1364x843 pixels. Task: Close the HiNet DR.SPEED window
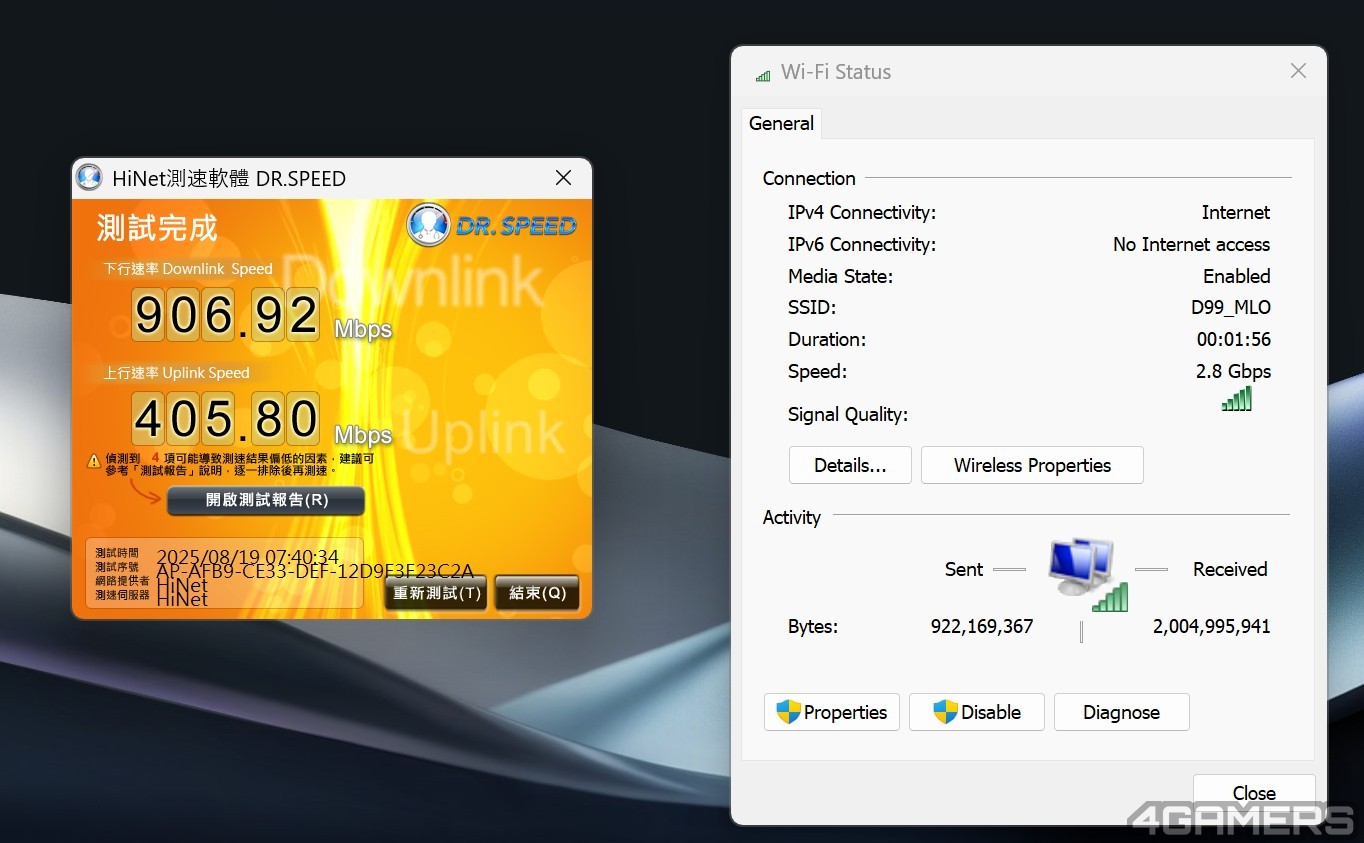click(x=564, y=178)
